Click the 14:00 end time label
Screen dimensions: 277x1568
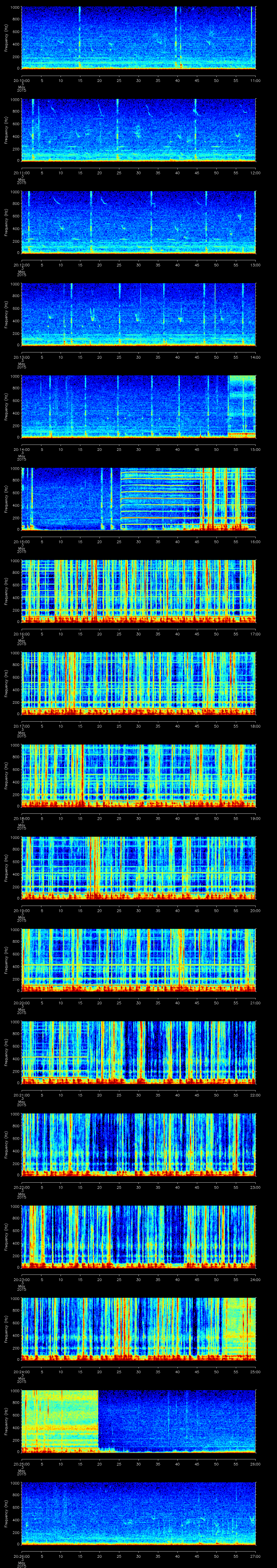click(255, 357)
